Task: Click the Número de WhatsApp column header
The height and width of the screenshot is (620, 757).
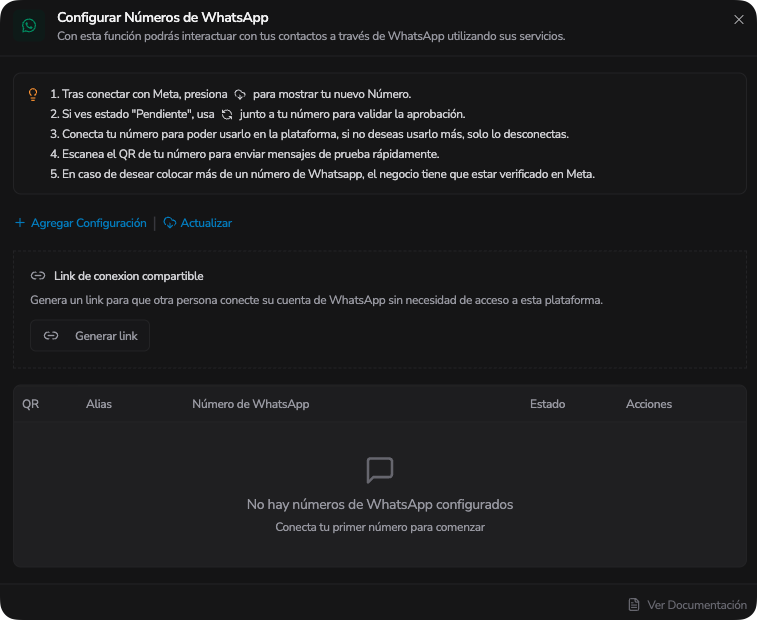Action: [251, 404]
